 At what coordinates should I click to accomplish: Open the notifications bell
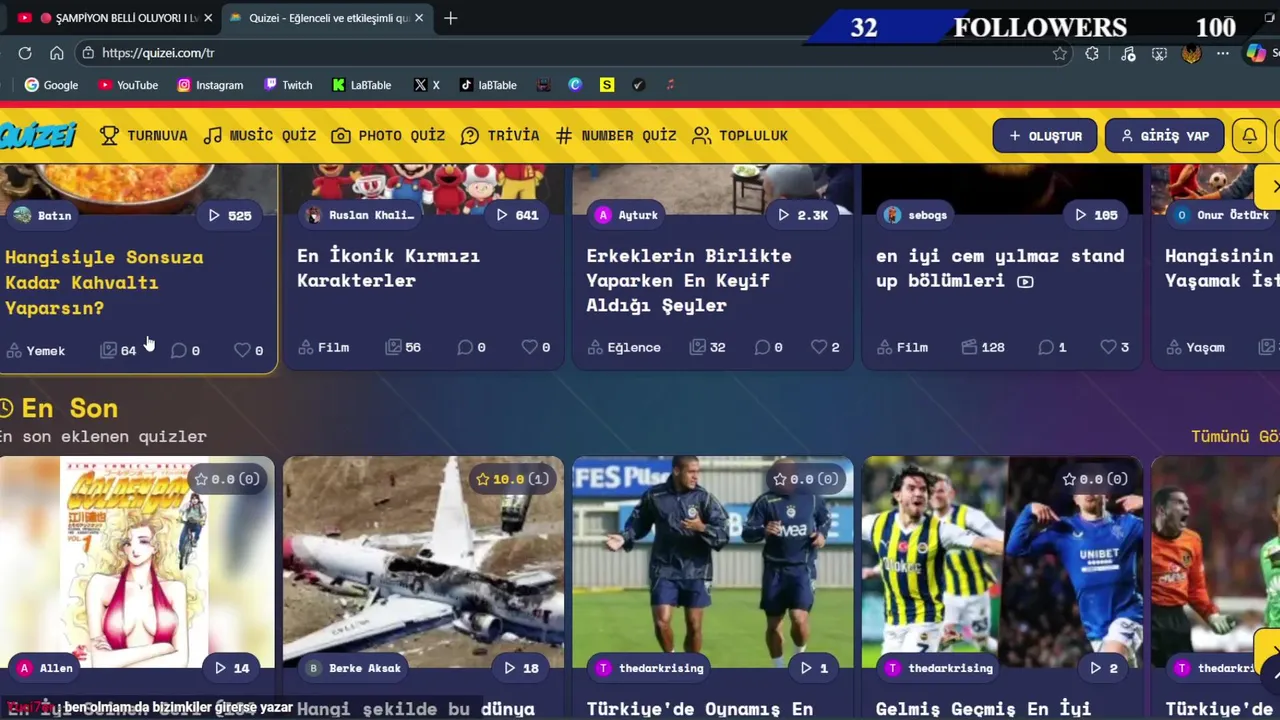coord(1250,136)
